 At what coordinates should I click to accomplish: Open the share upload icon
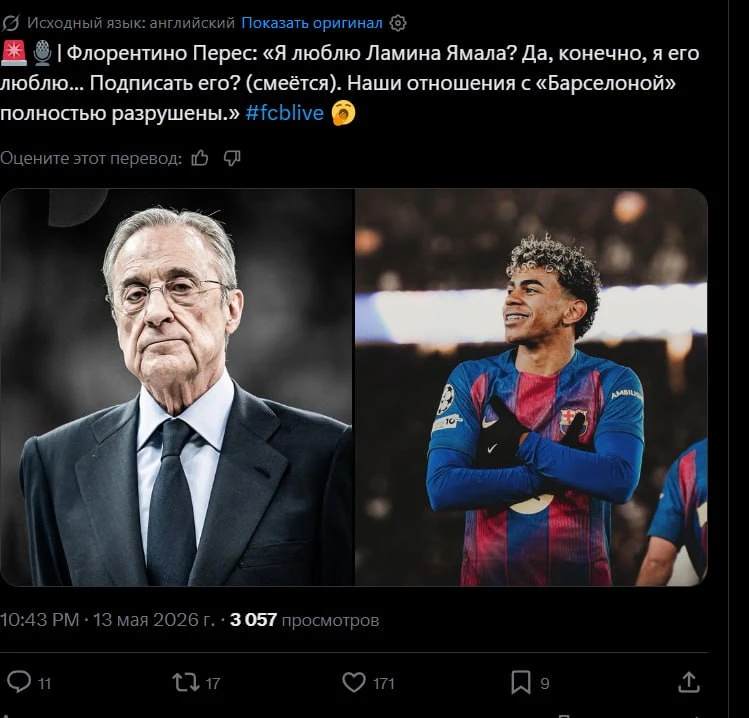689,682
